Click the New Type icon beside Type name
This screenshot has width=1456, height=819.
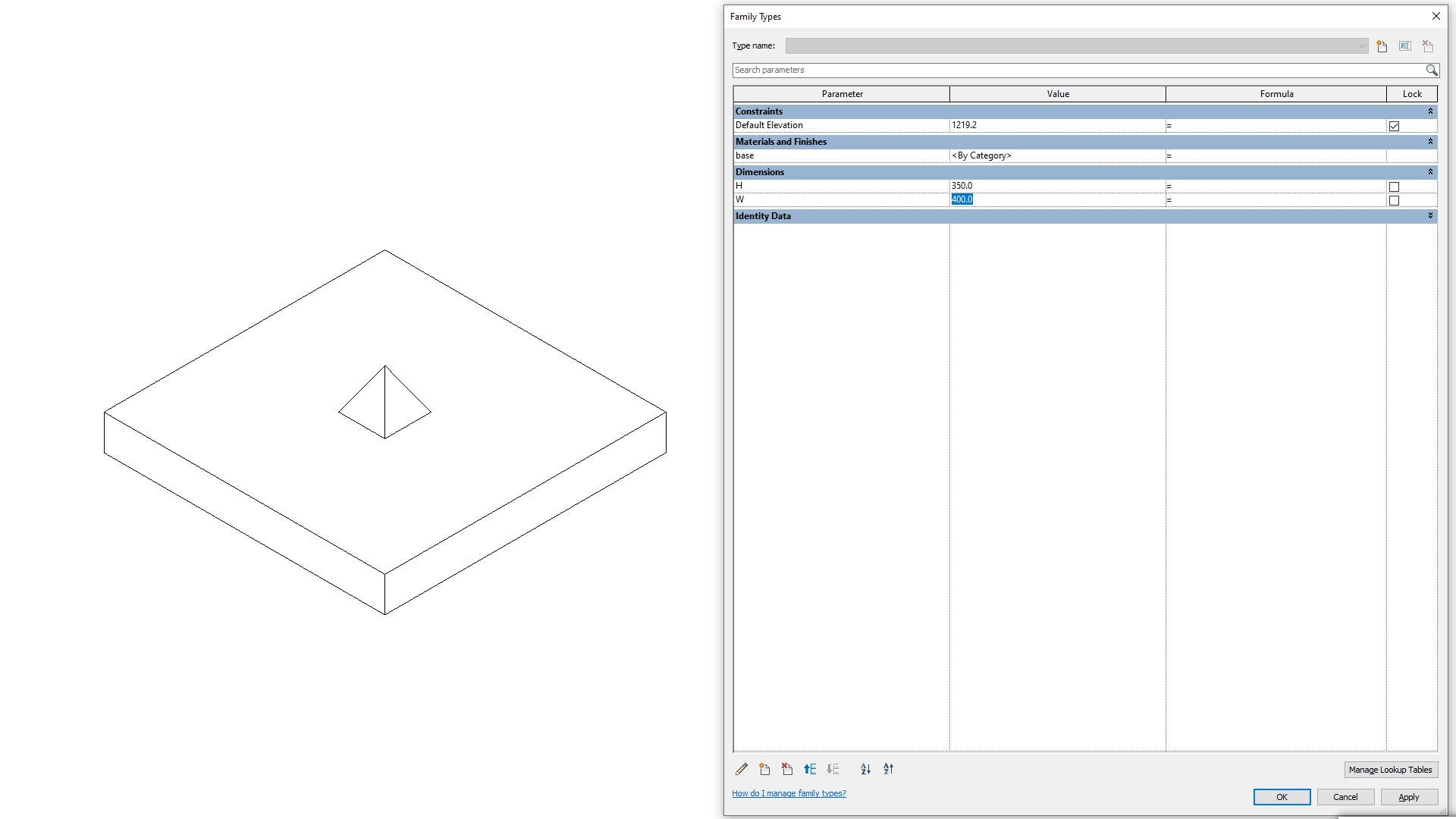pos(1382,46)
